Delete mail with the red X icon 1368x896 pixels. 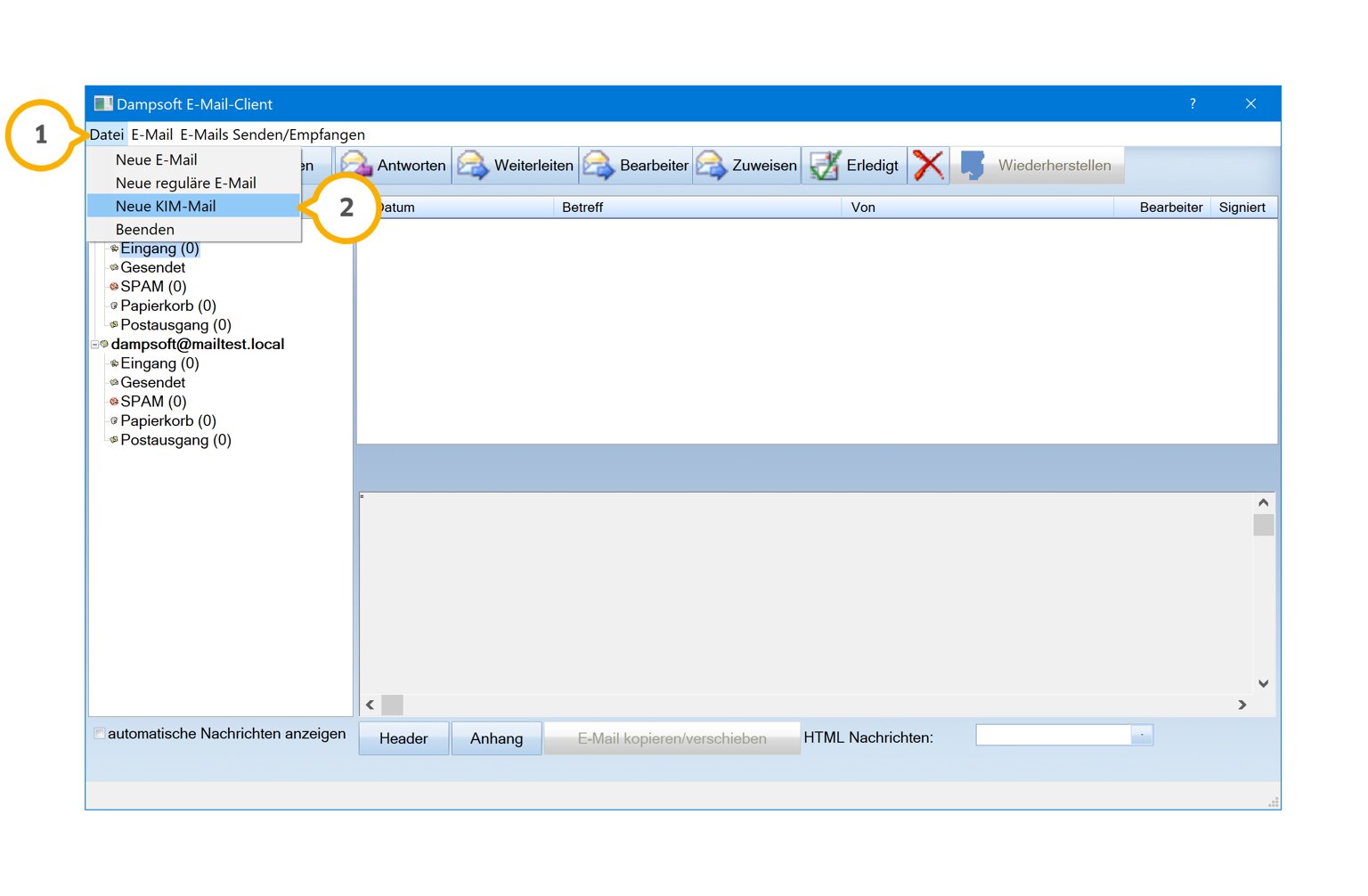tap(928, 166)
